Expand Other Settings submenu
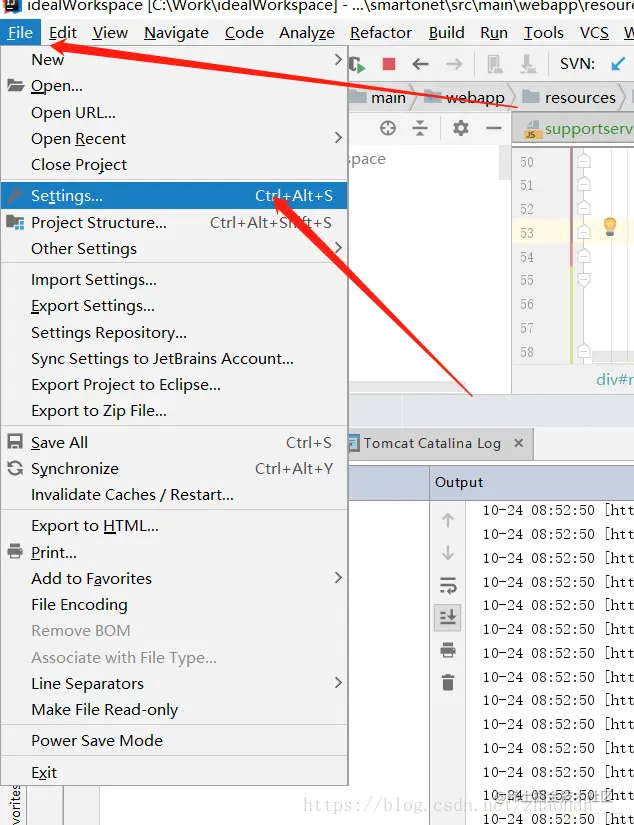The image size is (634, 825). tap(174, 248)
